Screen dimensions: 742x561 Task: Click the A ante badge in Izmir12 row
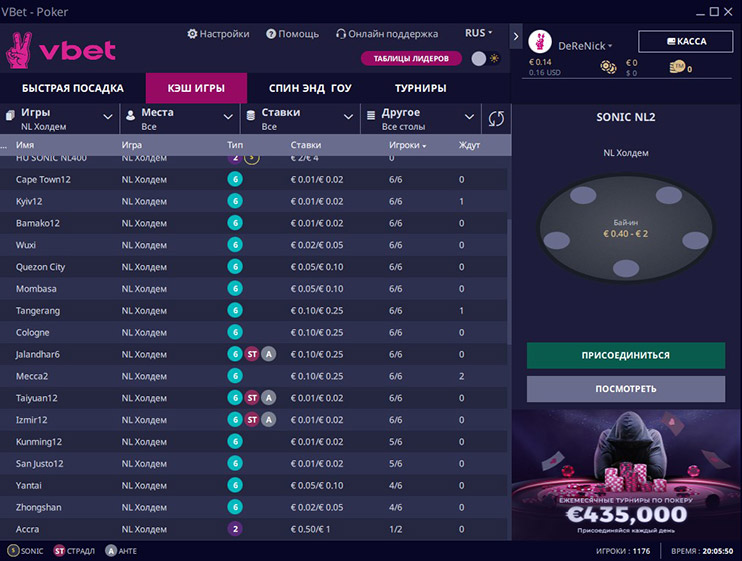269,420
